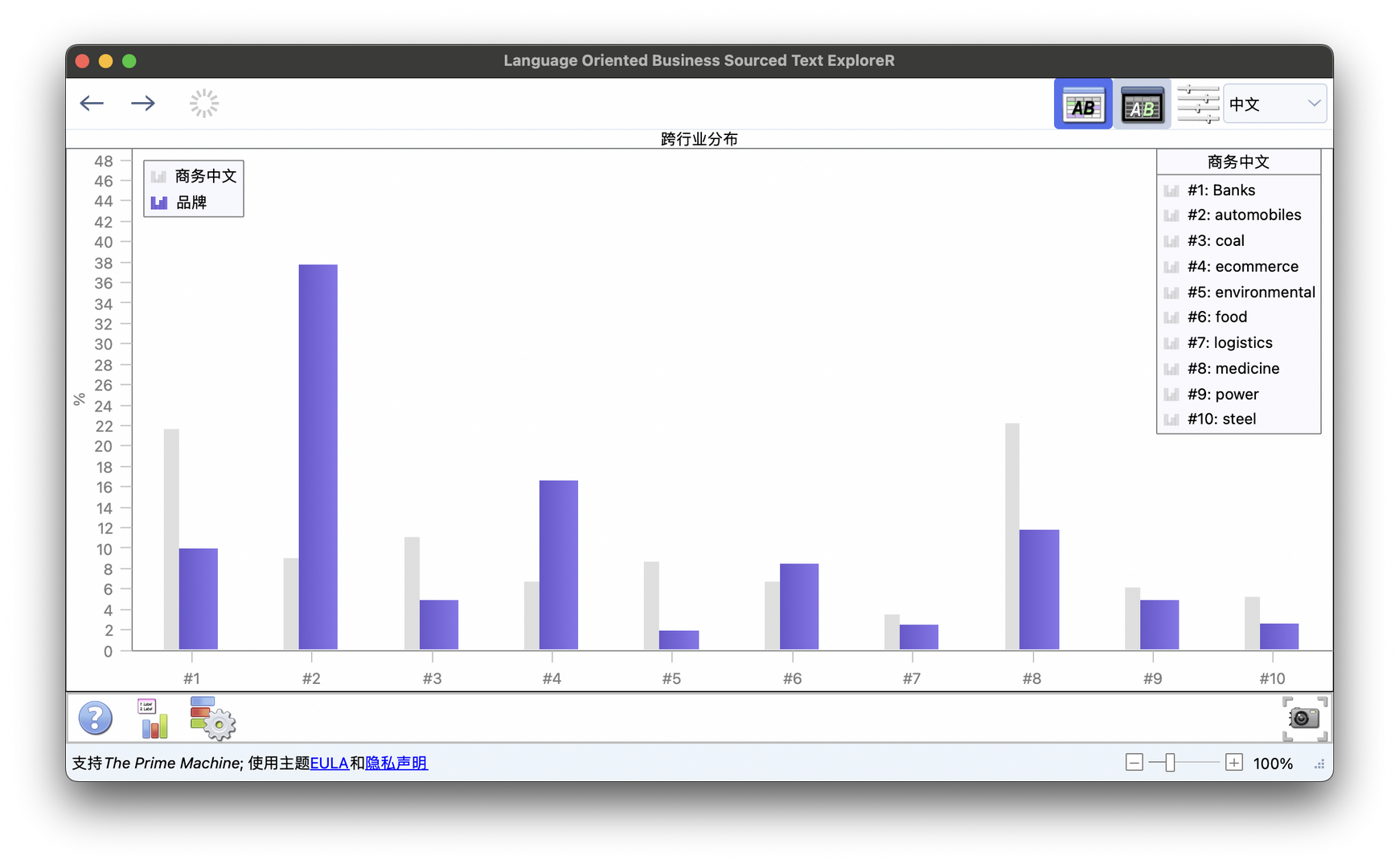Click the tall purple bar for #2

pyautogui.click(x=318, y=457)
